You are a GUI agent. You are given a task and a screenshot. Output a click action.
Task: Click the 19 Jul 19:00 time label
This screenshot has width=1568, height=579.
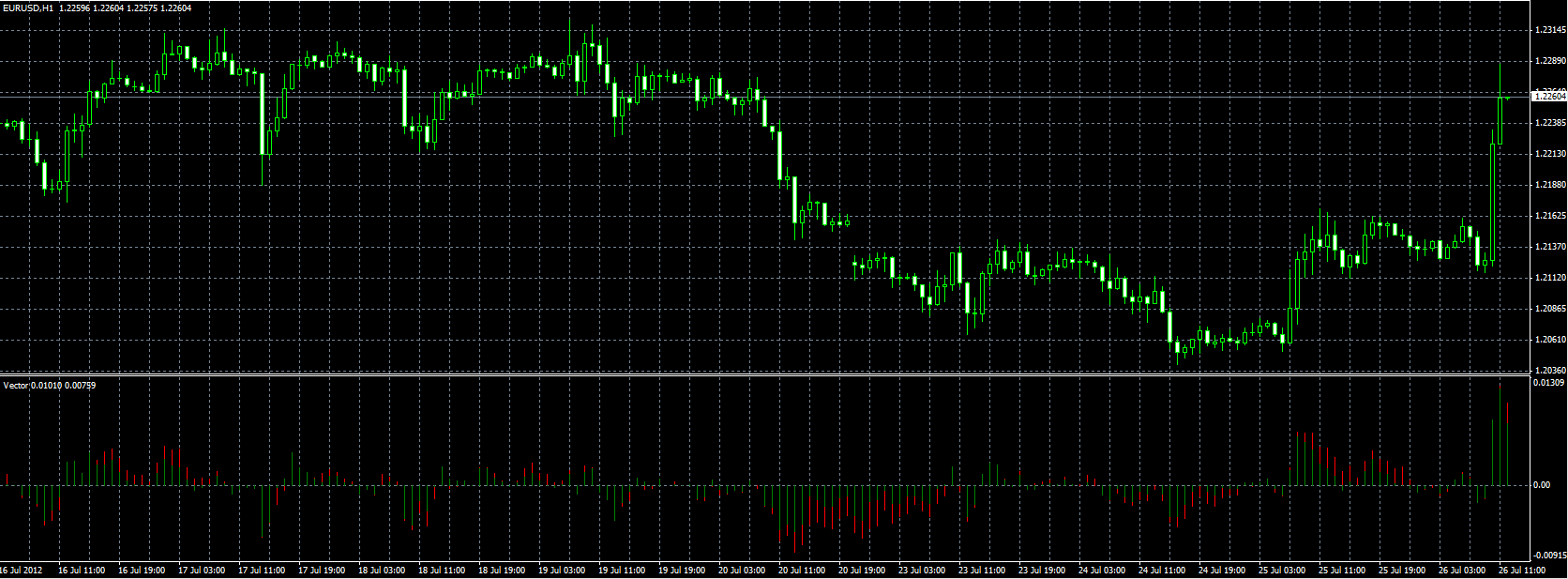click(682, 570)
